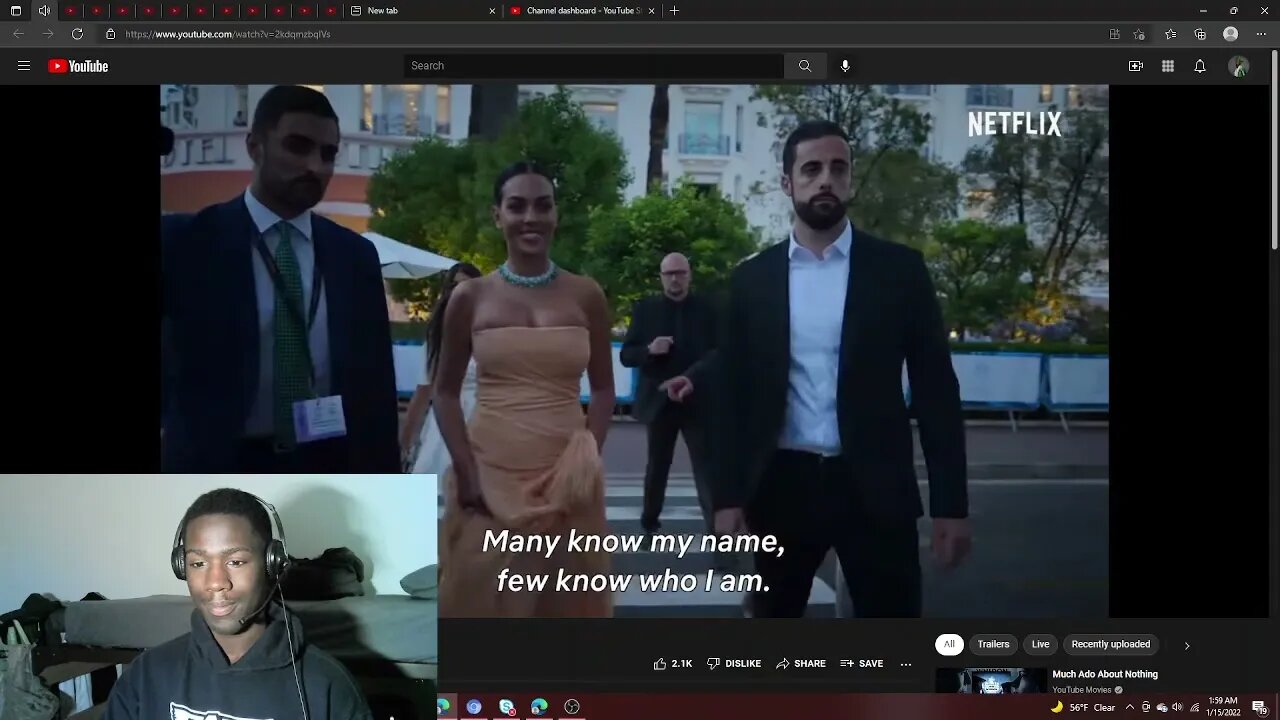This screenshot has width=1280, height=720.
Task: Reload the page with refresh icon
Action: click(77, 34)
